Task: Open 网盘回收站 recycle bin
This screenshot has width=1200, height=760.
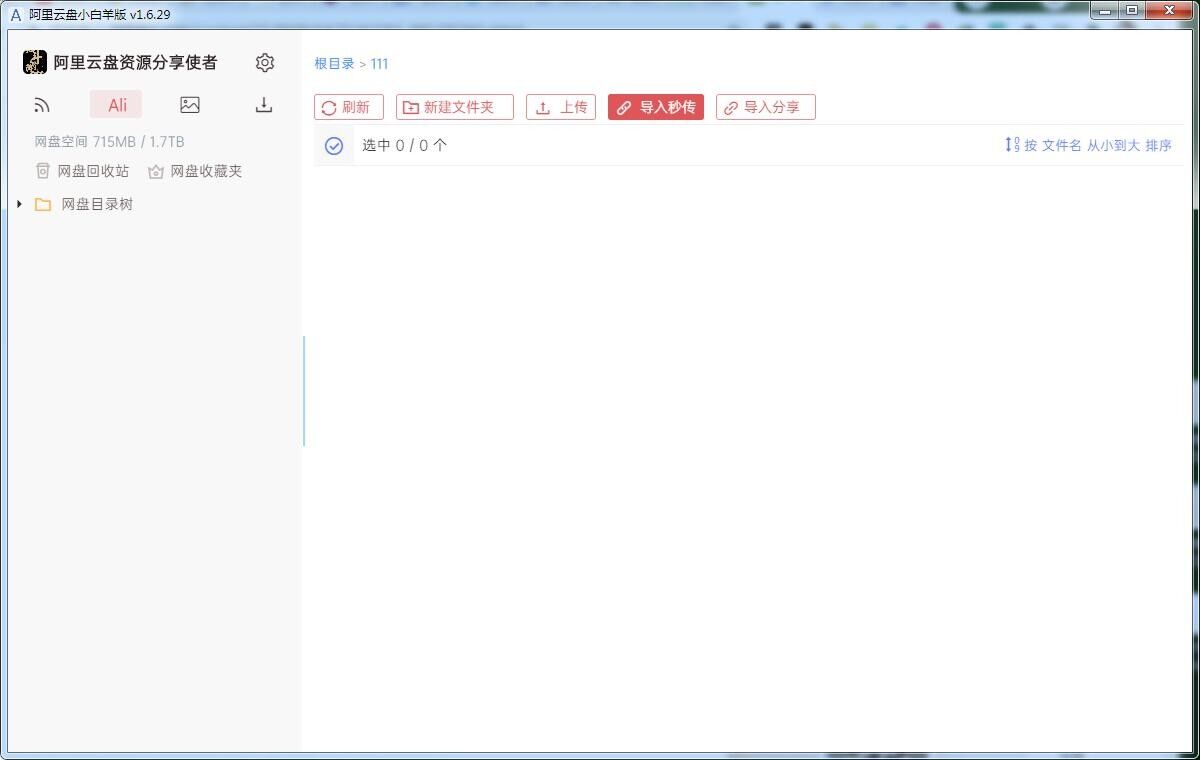Action: 83,171
